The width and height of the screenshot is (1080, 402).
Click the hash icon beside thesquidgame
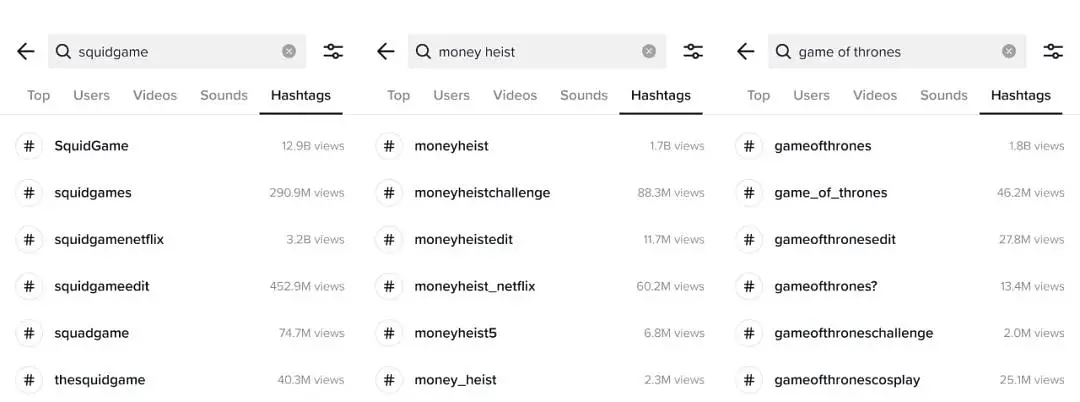pyautogui.click(x=29, y=380)
